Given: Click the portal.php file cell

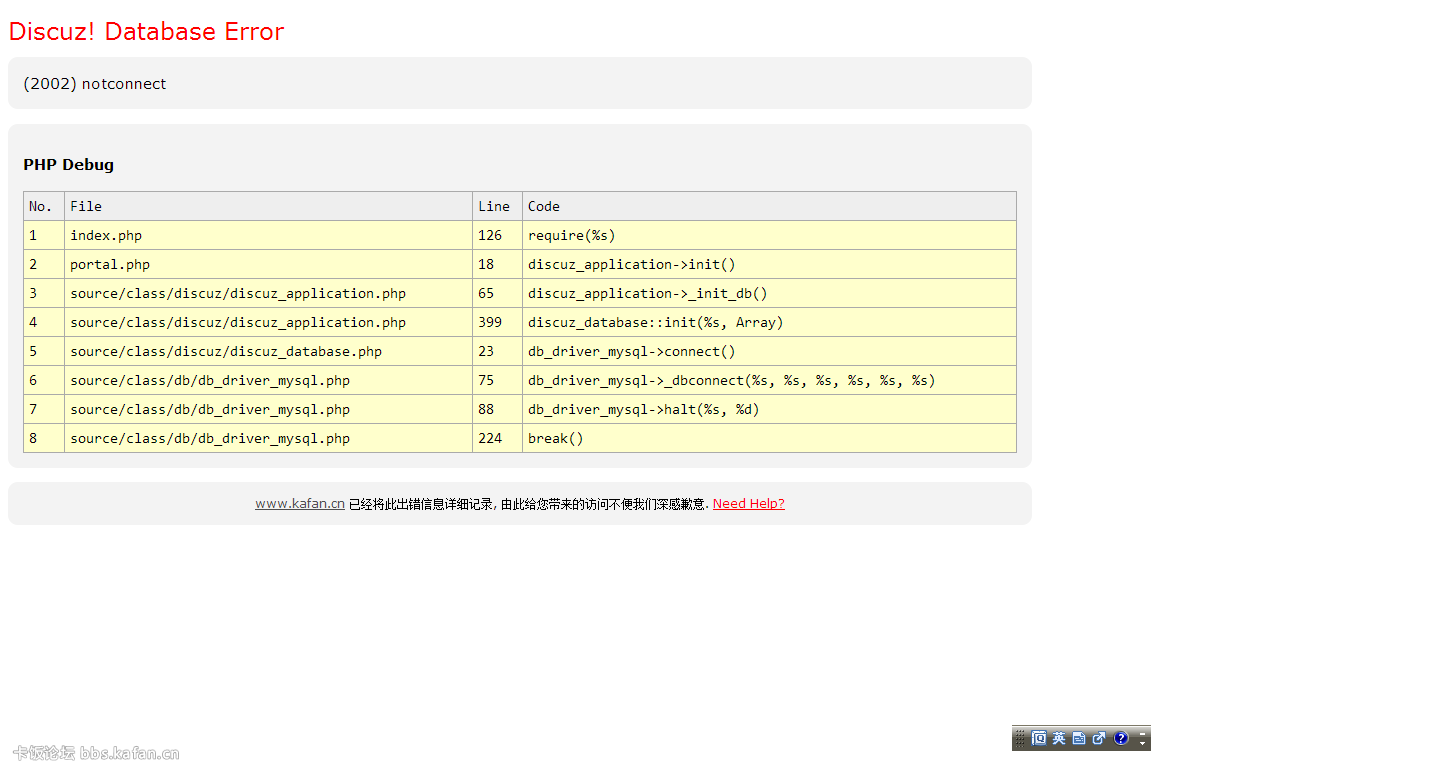Looking at the screenshot, I should point(269,264).
